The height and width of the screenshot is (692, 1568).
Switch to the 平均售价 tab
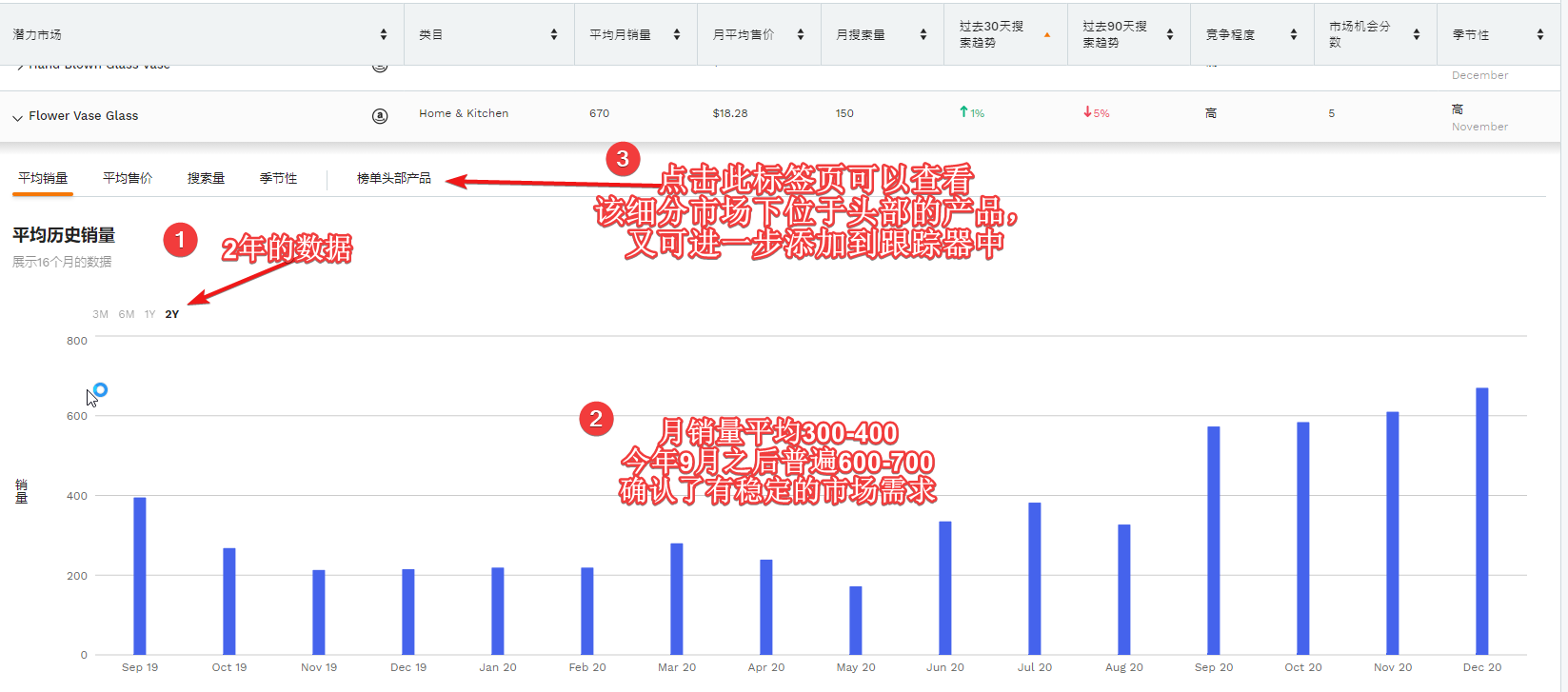(128, 178)
